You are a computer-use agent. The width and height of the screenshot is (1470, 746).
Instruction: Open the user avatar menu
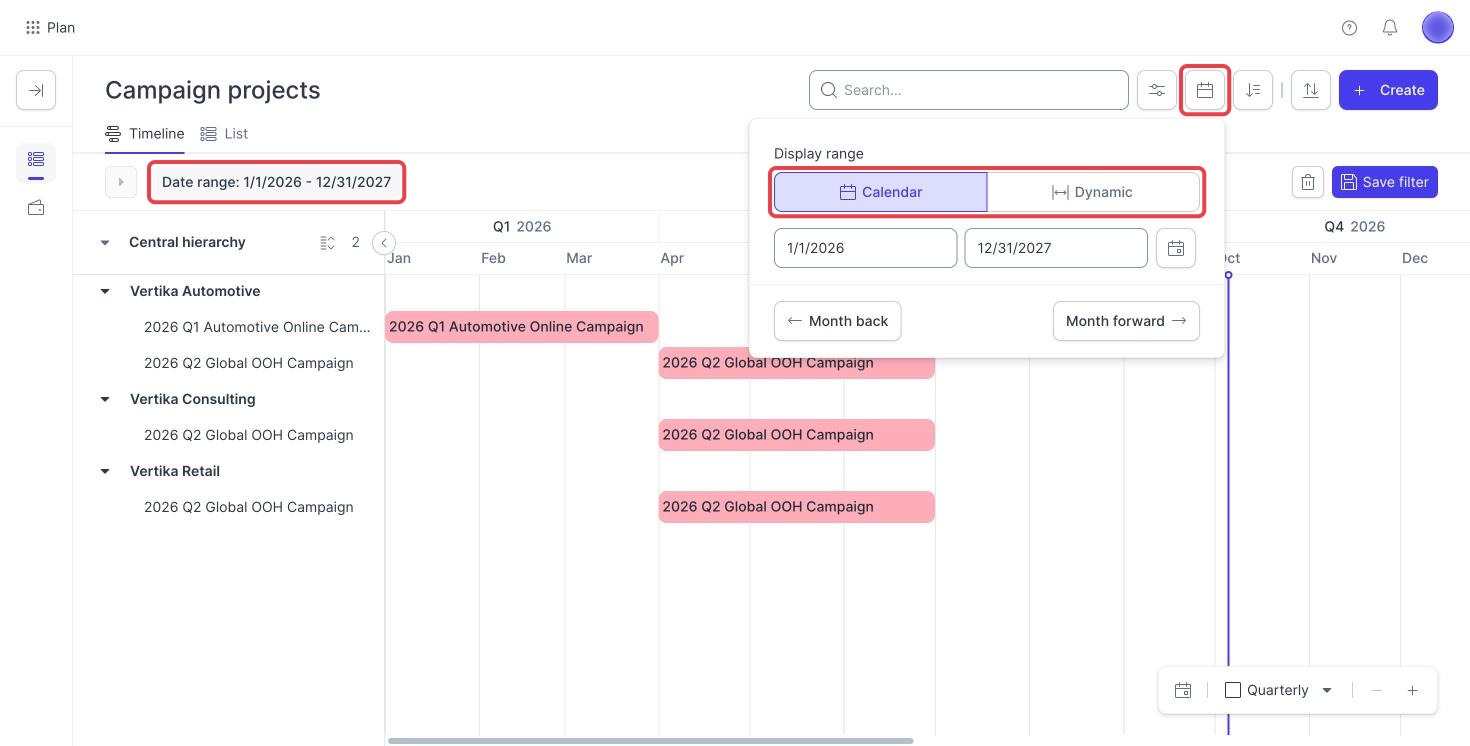[x=1437, y=28]
